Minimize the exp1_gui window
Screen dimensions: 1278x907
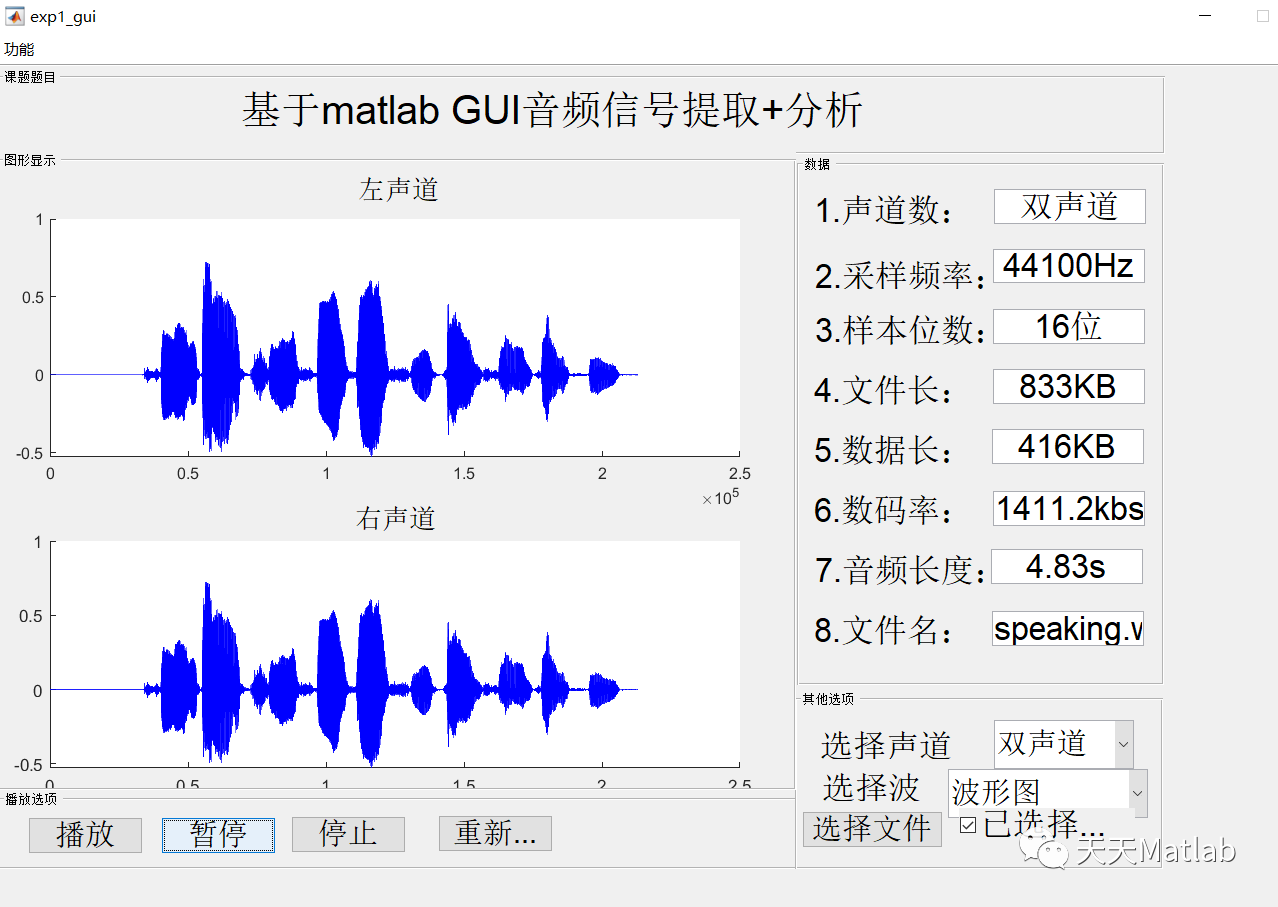pyautogui.click(x=1207, y=16)
